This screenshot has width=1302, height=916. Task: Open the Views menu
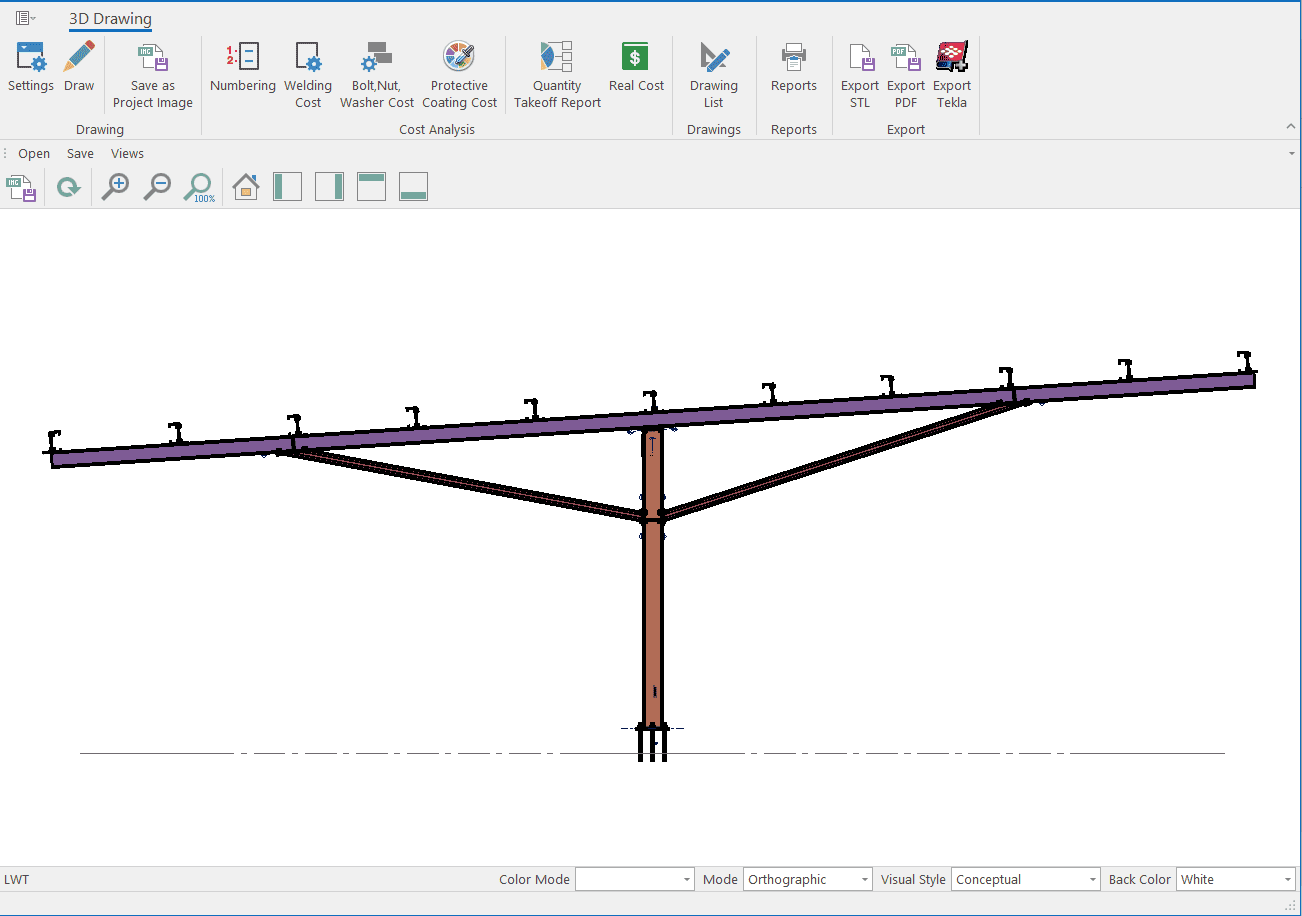point(127,154)
